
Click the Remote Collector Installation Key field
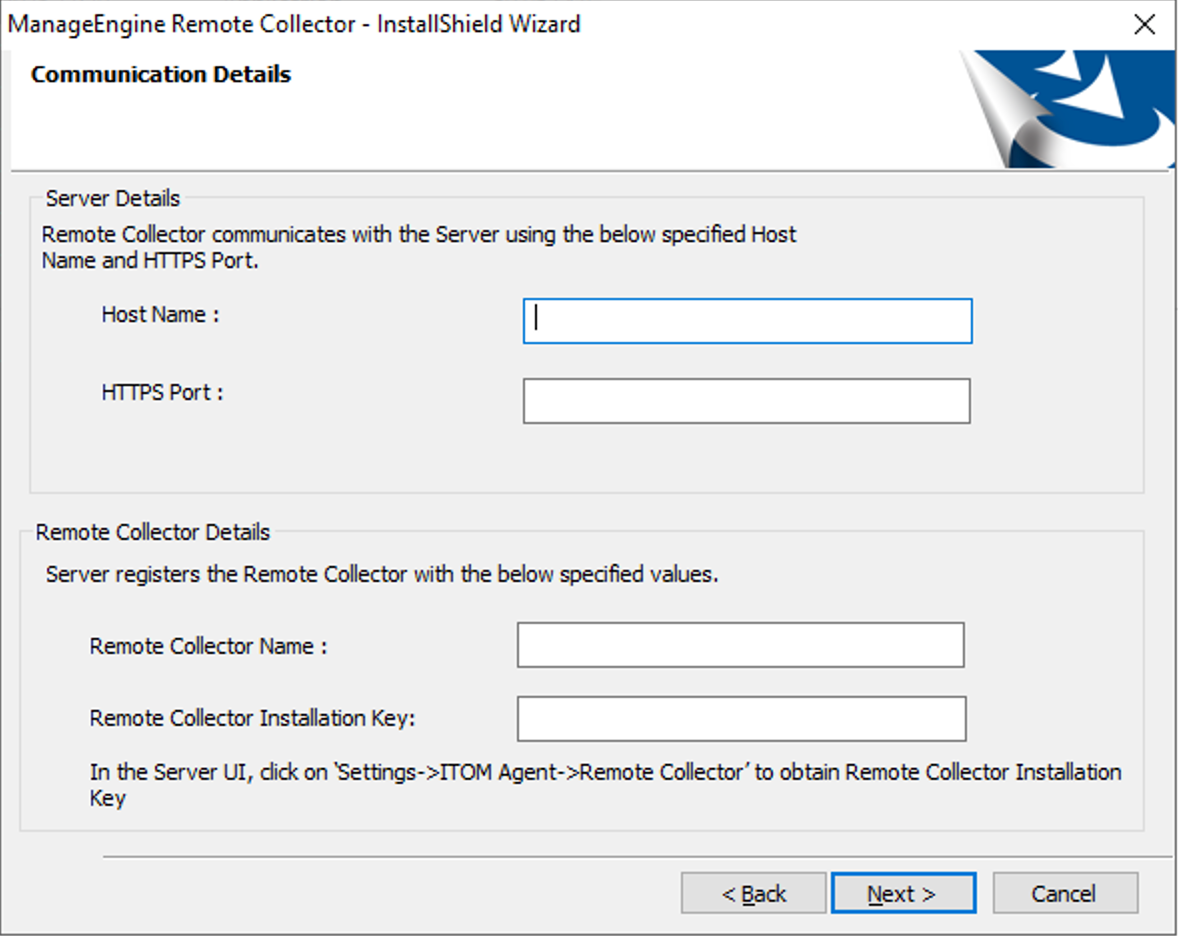pyautogui.click(x=741, y=719)
